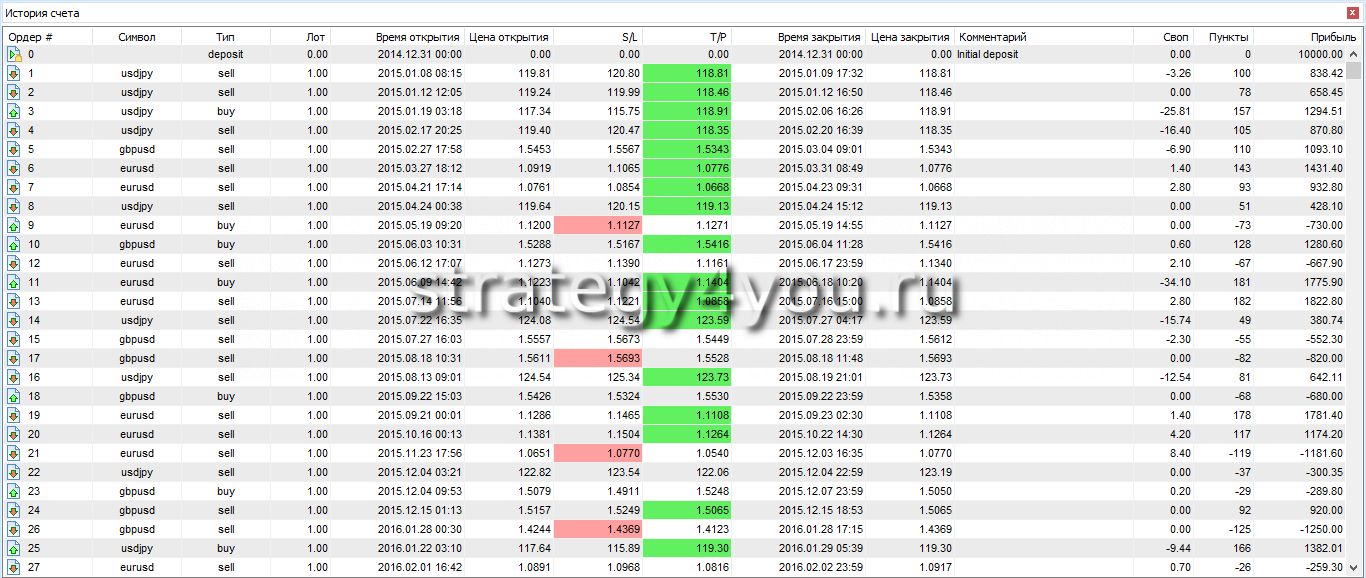
Task: Click the sell icon of order 21
Action: point(14,454)
